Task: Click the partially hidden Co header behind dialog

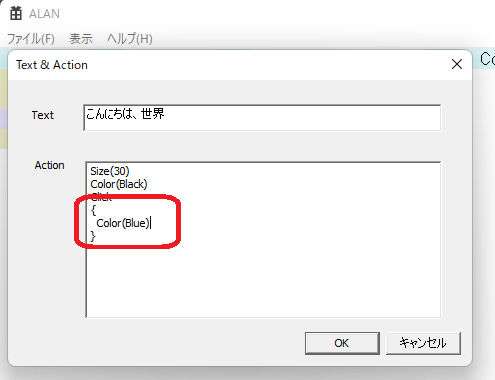Action: click(487, 59)
